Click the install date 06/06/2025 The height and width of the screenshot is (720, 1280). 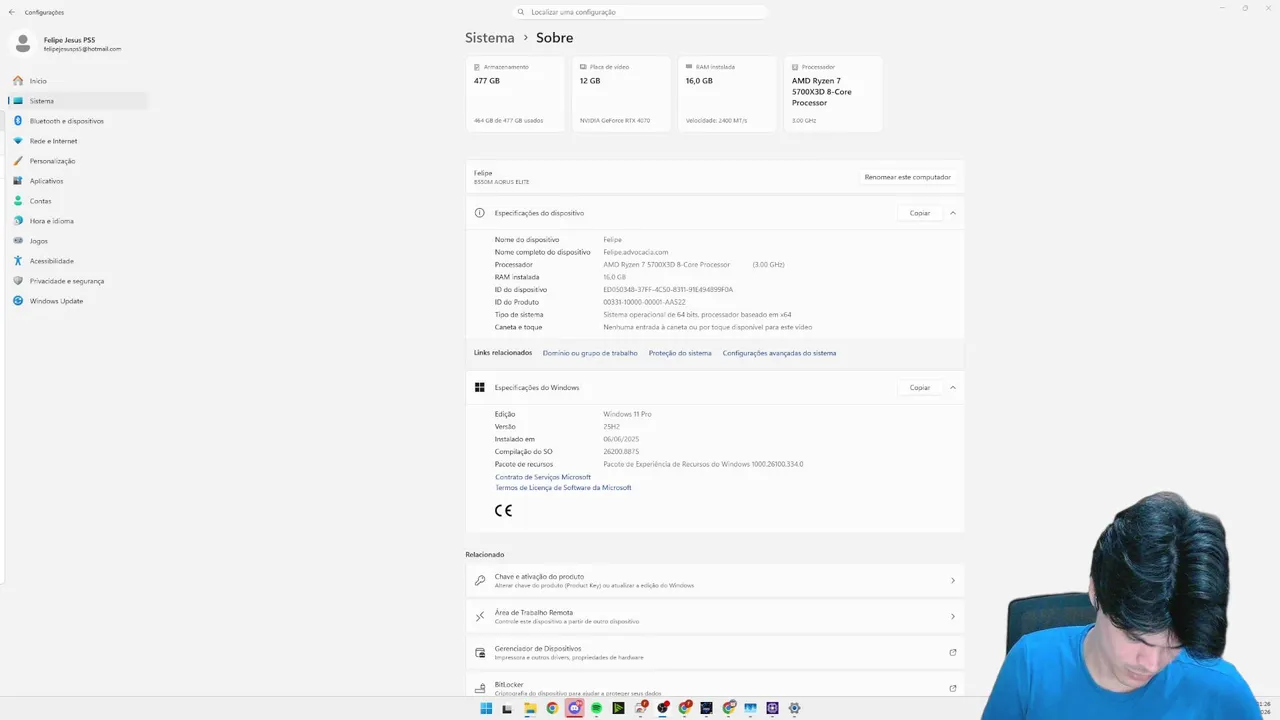point(621,439)
